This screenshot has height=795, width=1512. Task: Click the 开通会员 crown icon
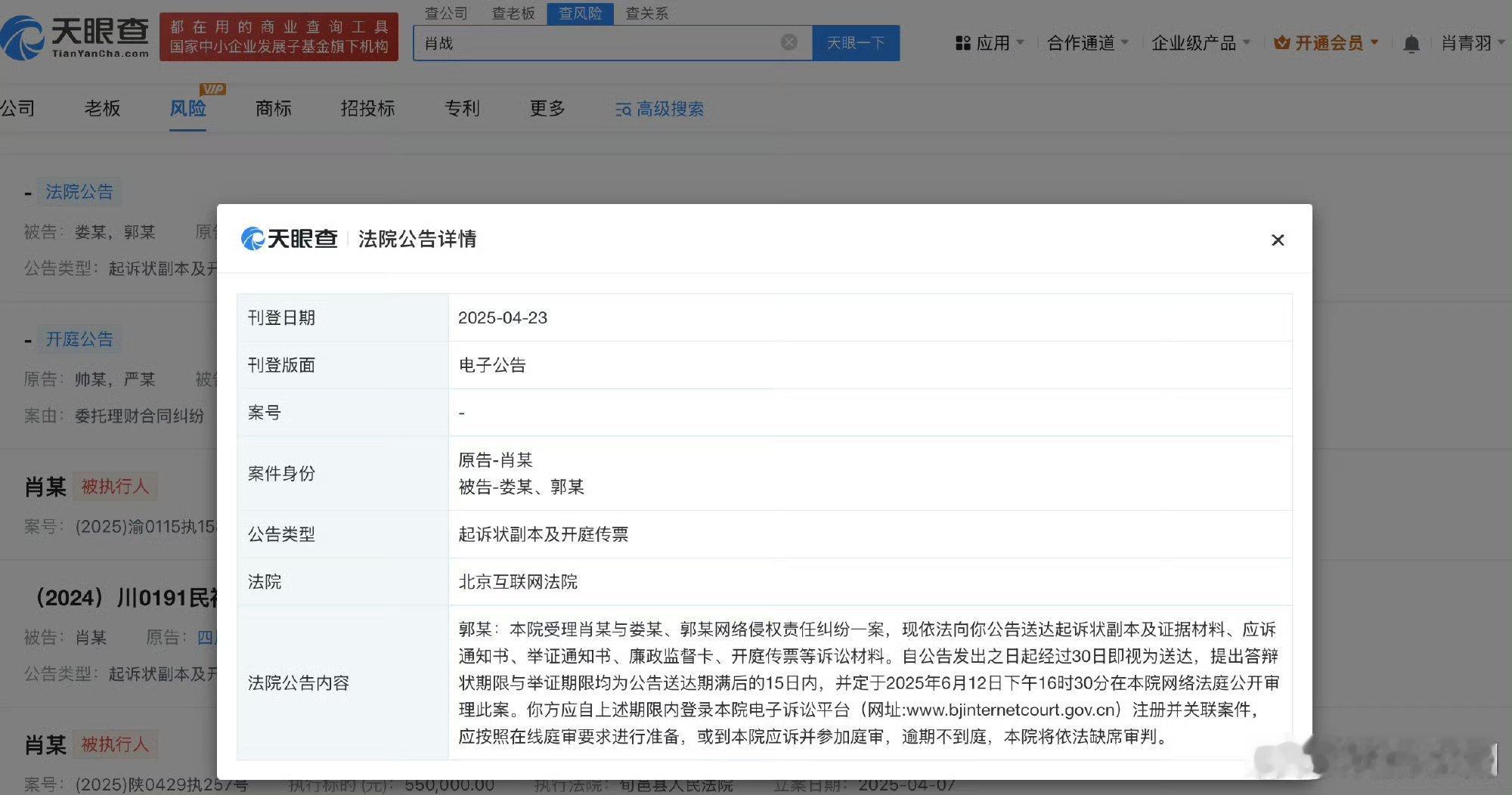tap(1281, 43)
